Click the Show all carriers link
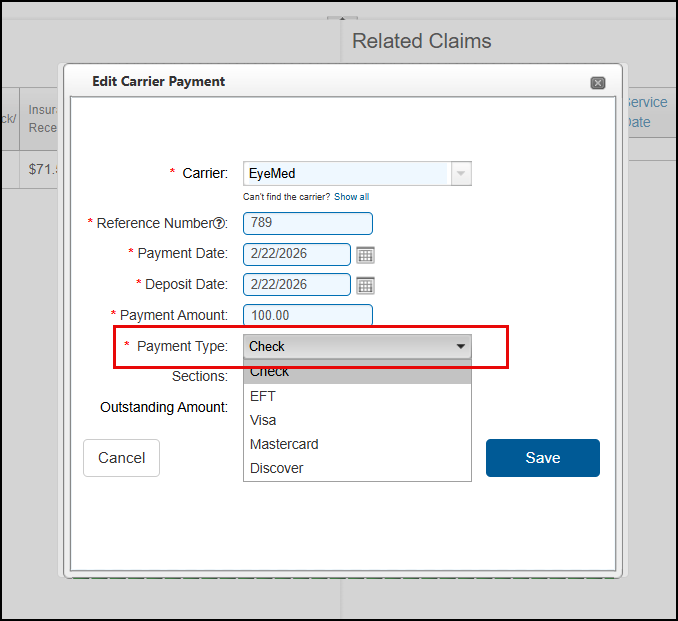This screenshot has width=678, height=621. pyautogui.click(x=351, y=197)
